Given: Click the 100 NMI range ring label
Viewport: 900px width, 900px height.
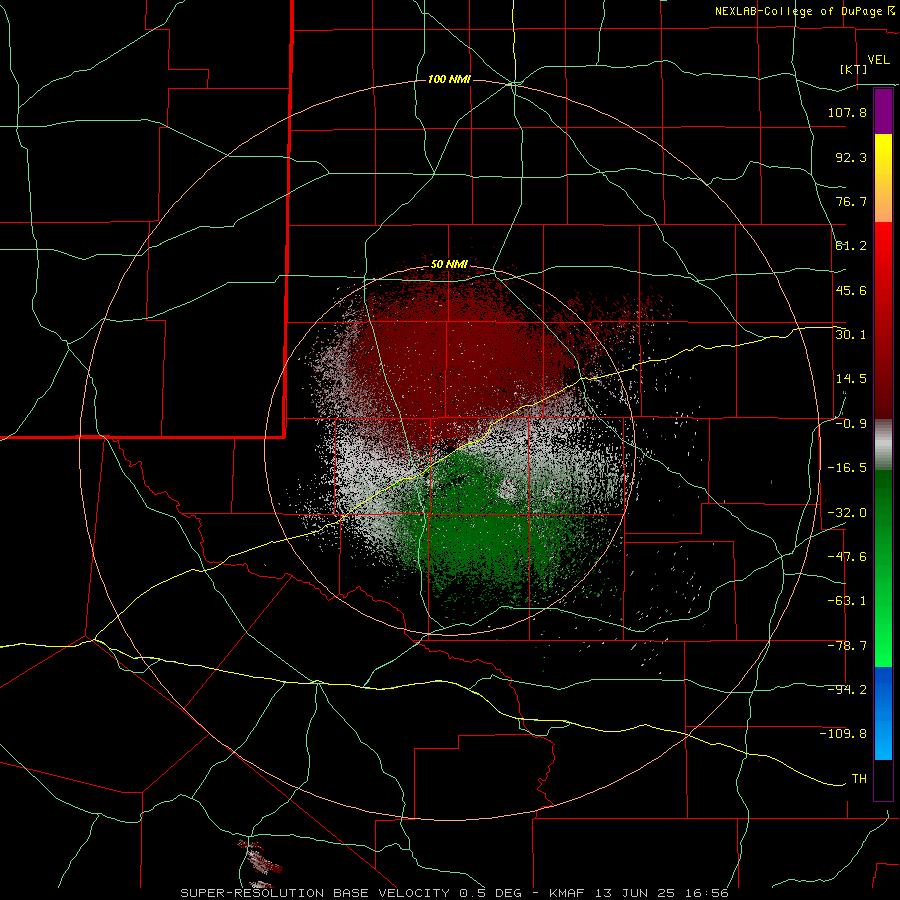Looking at the screenshot, I should (449, 79).
